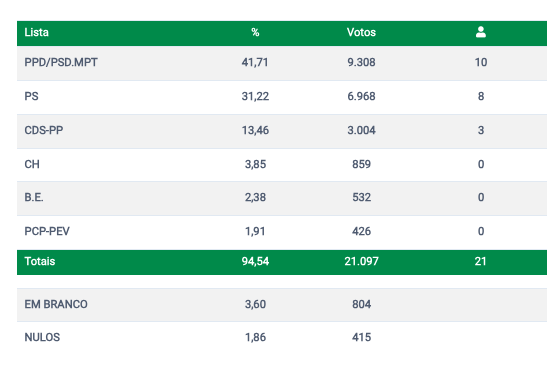Click the Lista column header

(x=36, y=32)
